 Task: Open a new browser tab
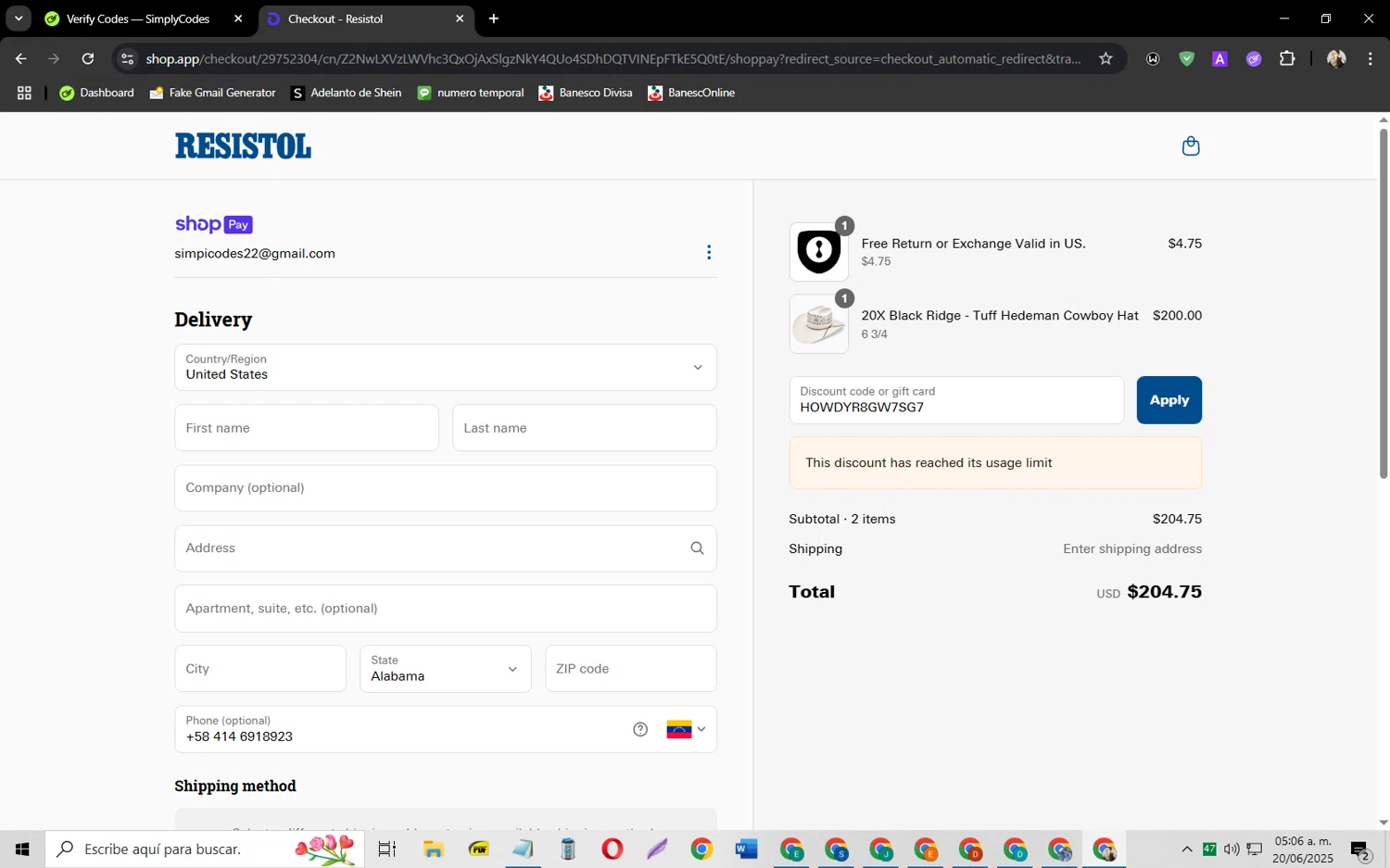(494, 19)
